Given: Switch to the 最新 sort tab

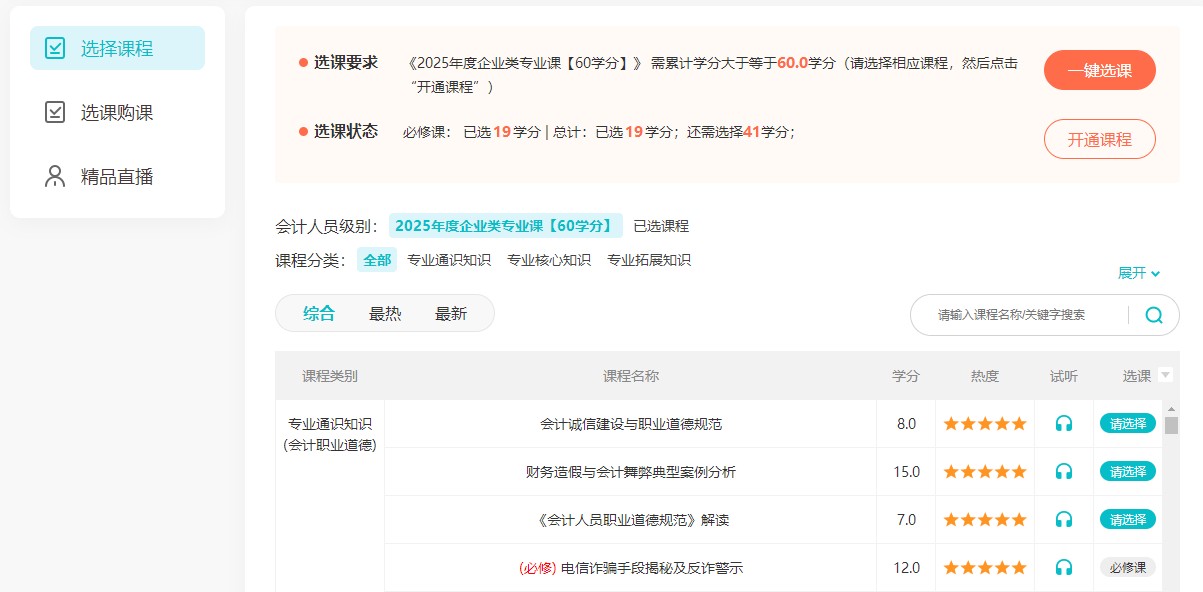Looking at the screenshot, I should 451,313.
